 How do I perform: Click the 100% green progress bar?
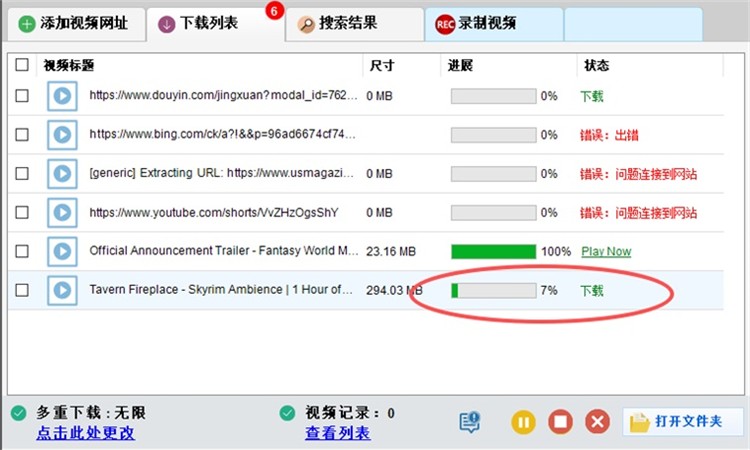pos(494,252)
